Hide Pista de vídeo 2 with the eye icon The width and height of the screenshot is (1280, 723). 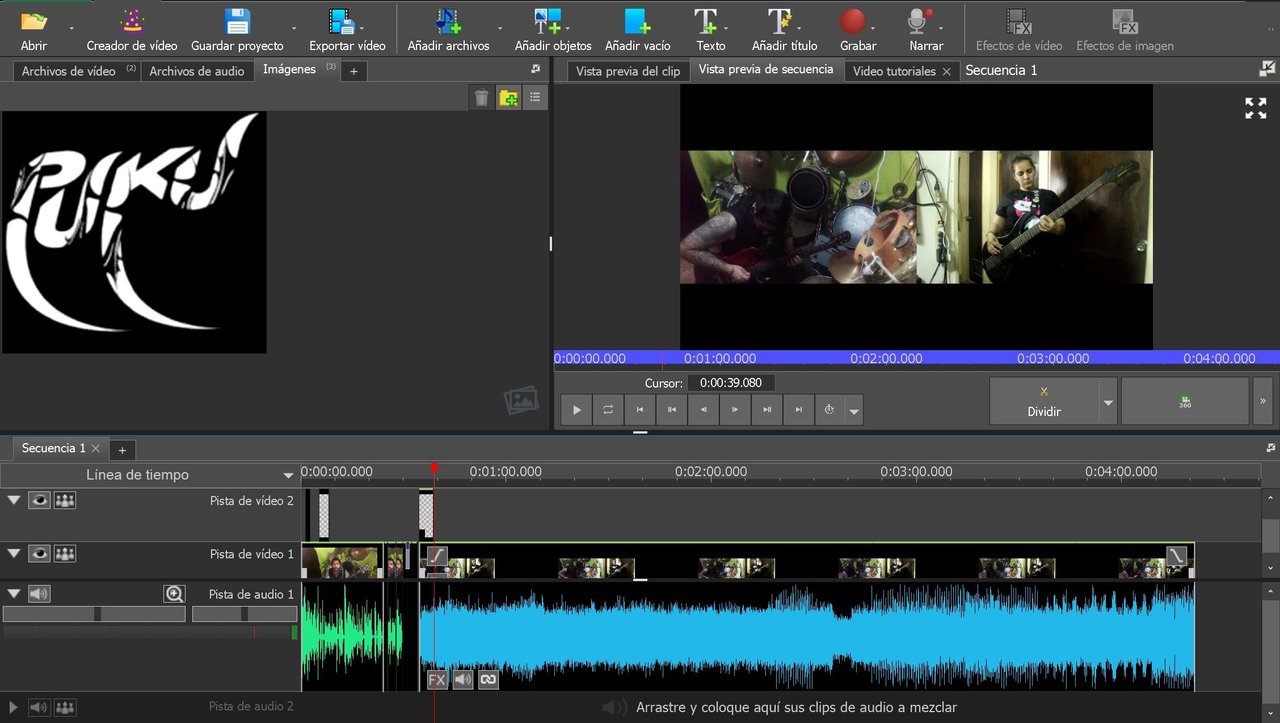pyautogui.click(x=39, y=500)
